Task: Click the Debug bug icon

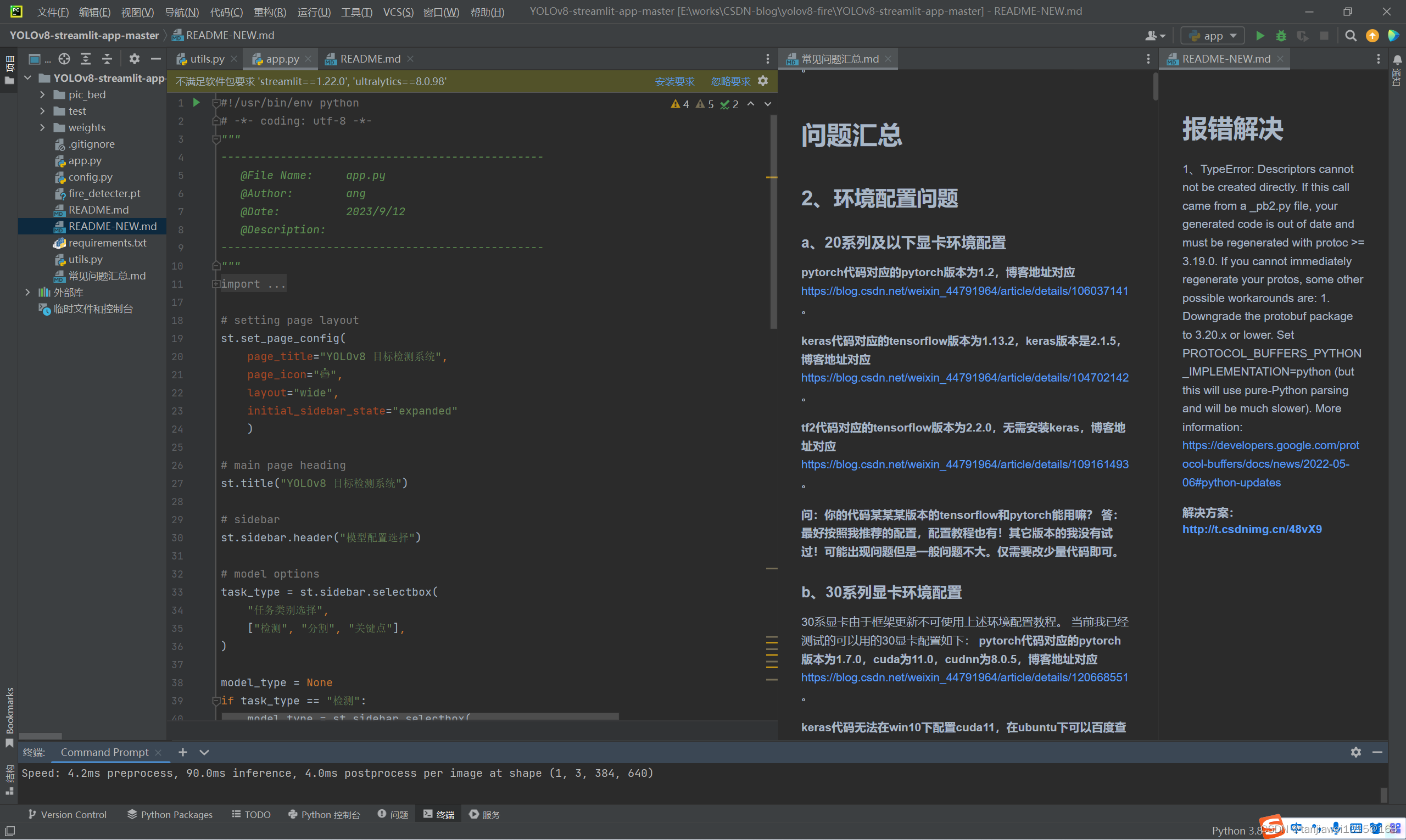Action: pyautogui.click(x=1281, y=36)
